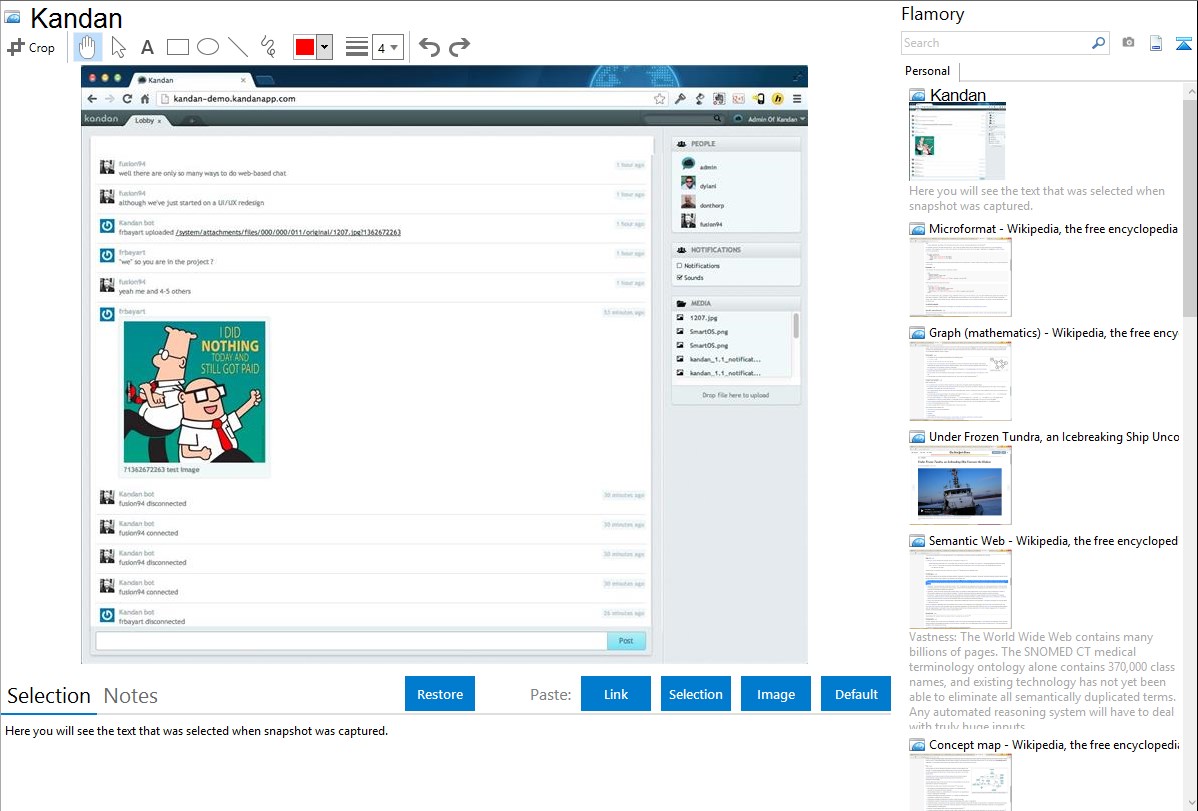Click the Lobby tab in the Kandan snapshot
The height and width of the screenshot is (811, 1198).
tap(147, 120)
